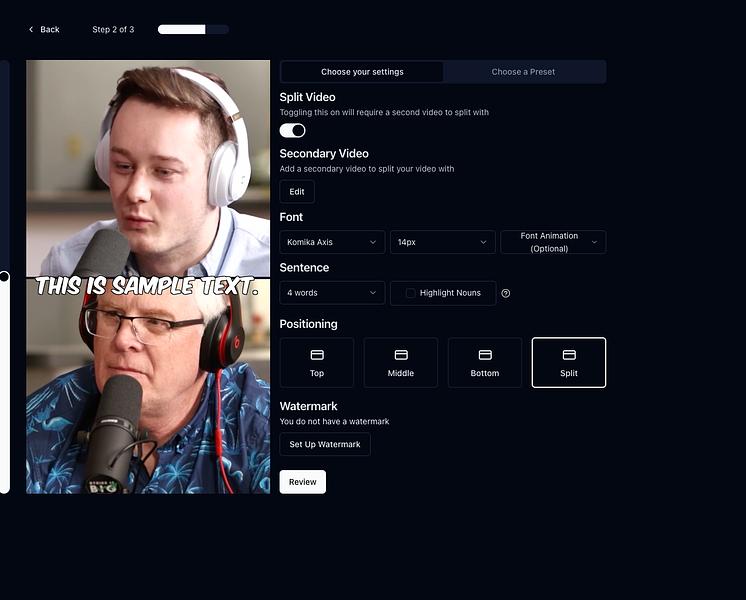Click the Split positioning icon
The image size is (746, 600).
pos(569,355)
